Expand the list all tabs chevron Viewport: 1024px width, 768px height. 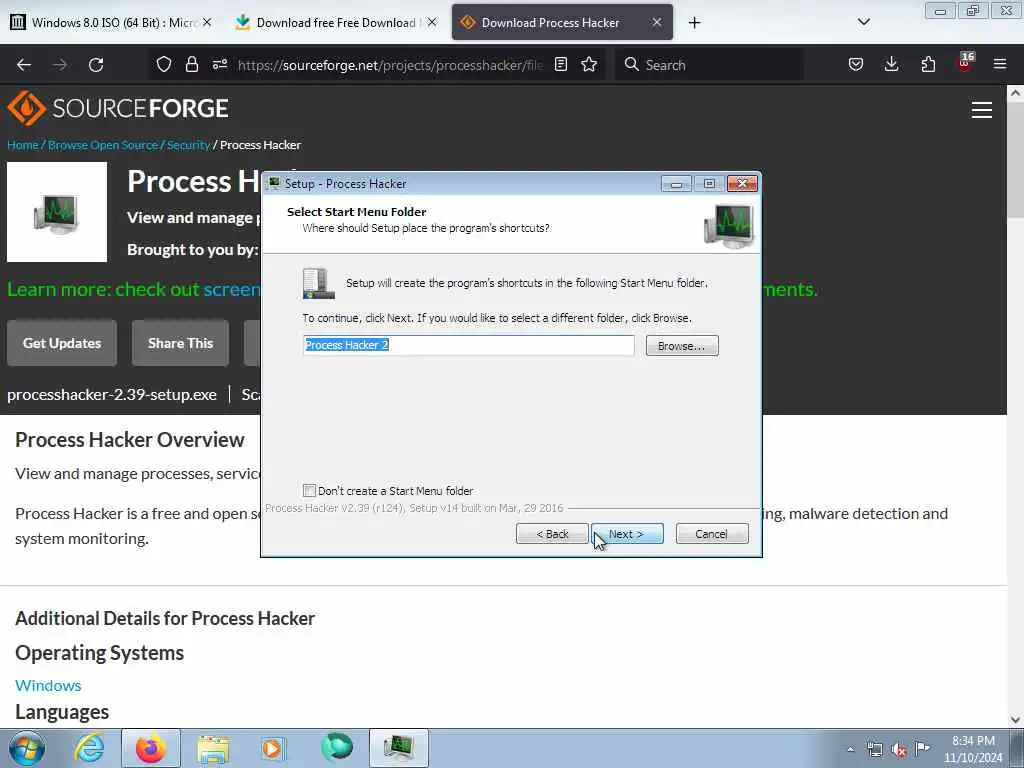pyautogui.click(x=863, y=22)
